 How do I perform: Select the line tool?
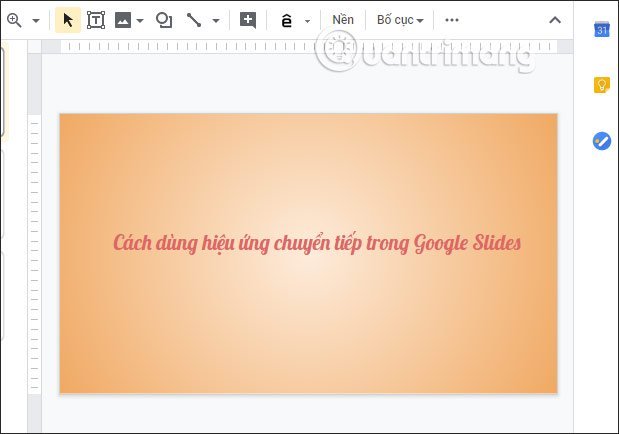193,20
